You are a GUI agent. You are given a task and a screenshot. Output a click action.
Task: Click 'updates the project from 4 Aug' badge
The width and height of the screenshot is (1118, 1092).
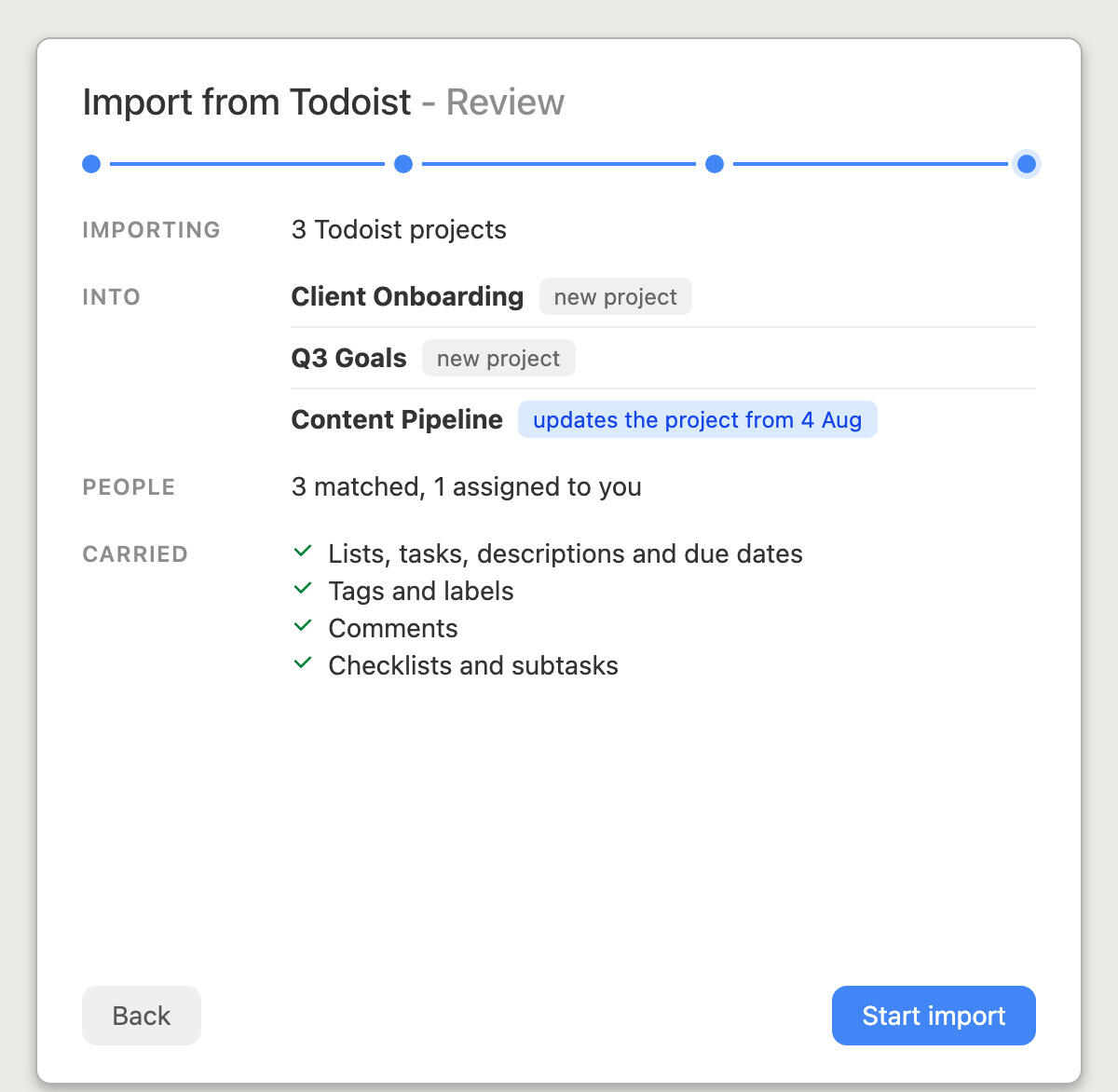click(x=698, y=419)
